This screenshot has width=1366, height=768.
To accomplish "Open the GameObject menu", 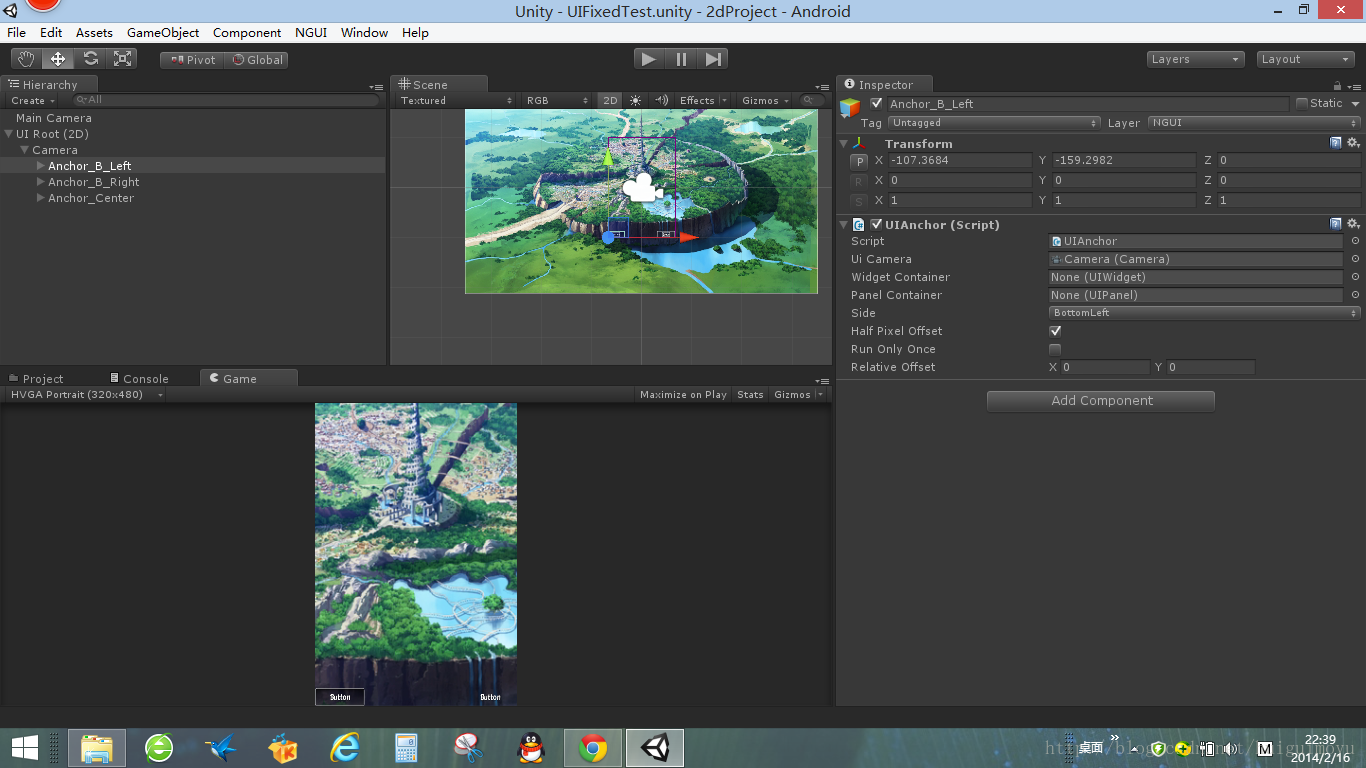I will click(x=163, y=32).
